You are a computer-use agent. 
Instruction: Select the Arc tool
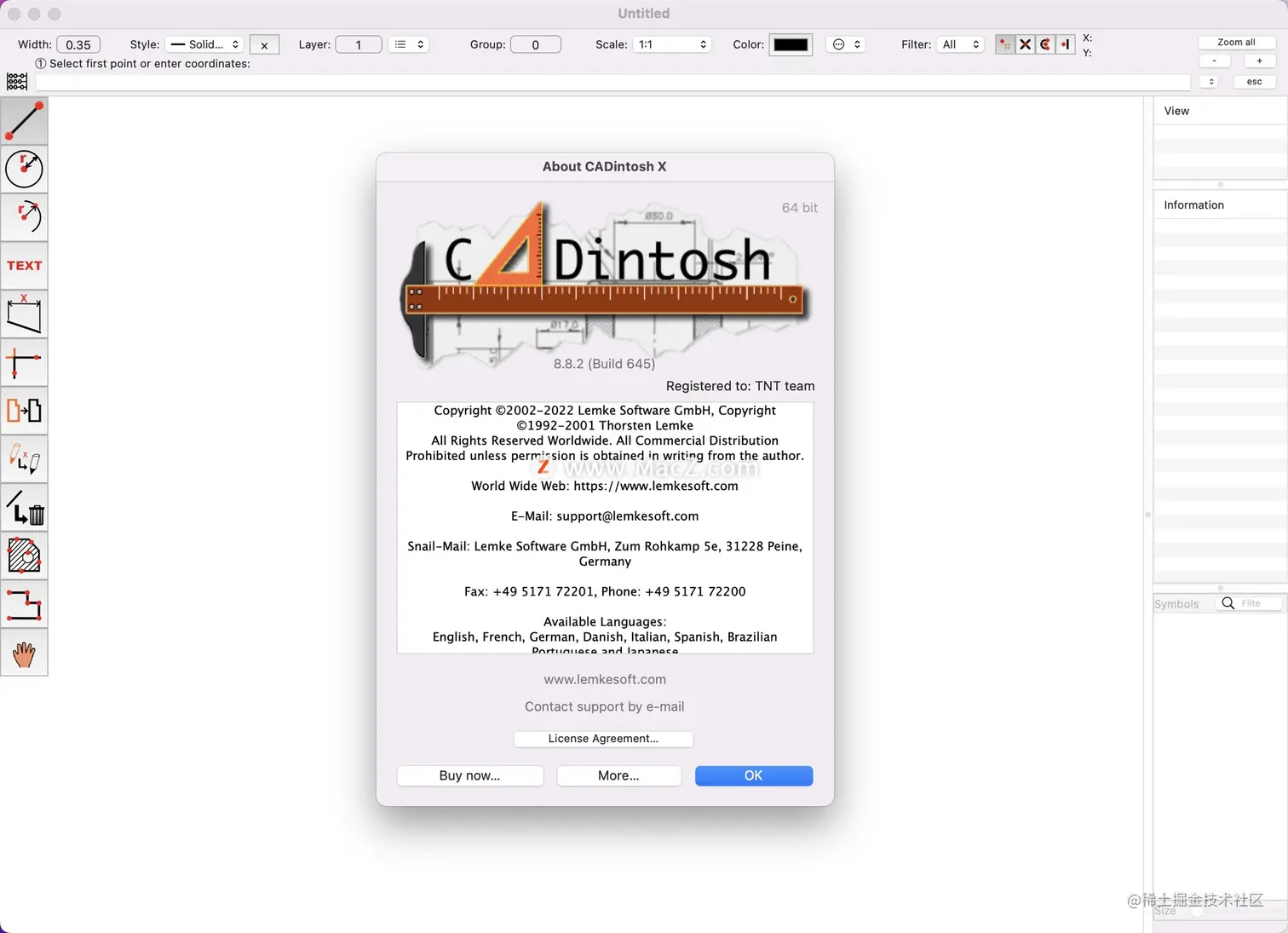[x=24, y=217]
